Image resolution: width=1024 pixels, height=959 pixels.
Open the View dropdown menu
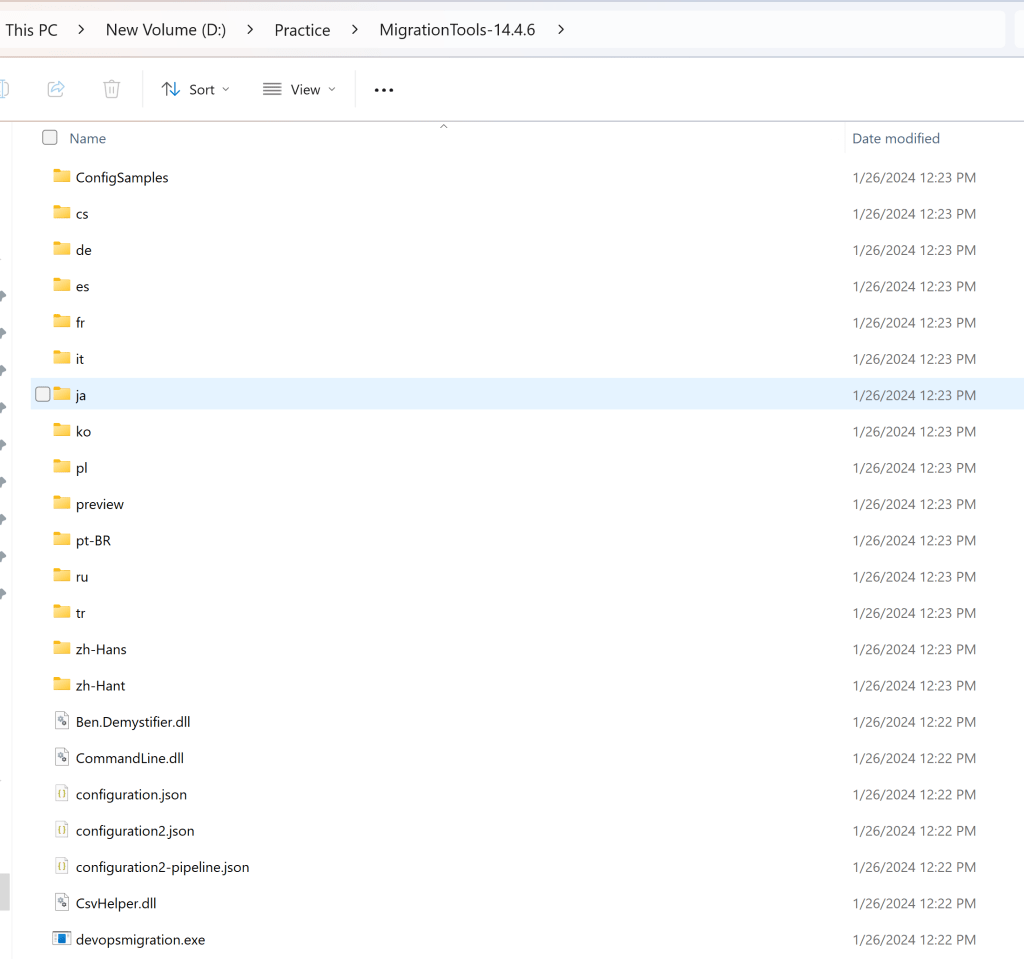click(x=299, y=89)
